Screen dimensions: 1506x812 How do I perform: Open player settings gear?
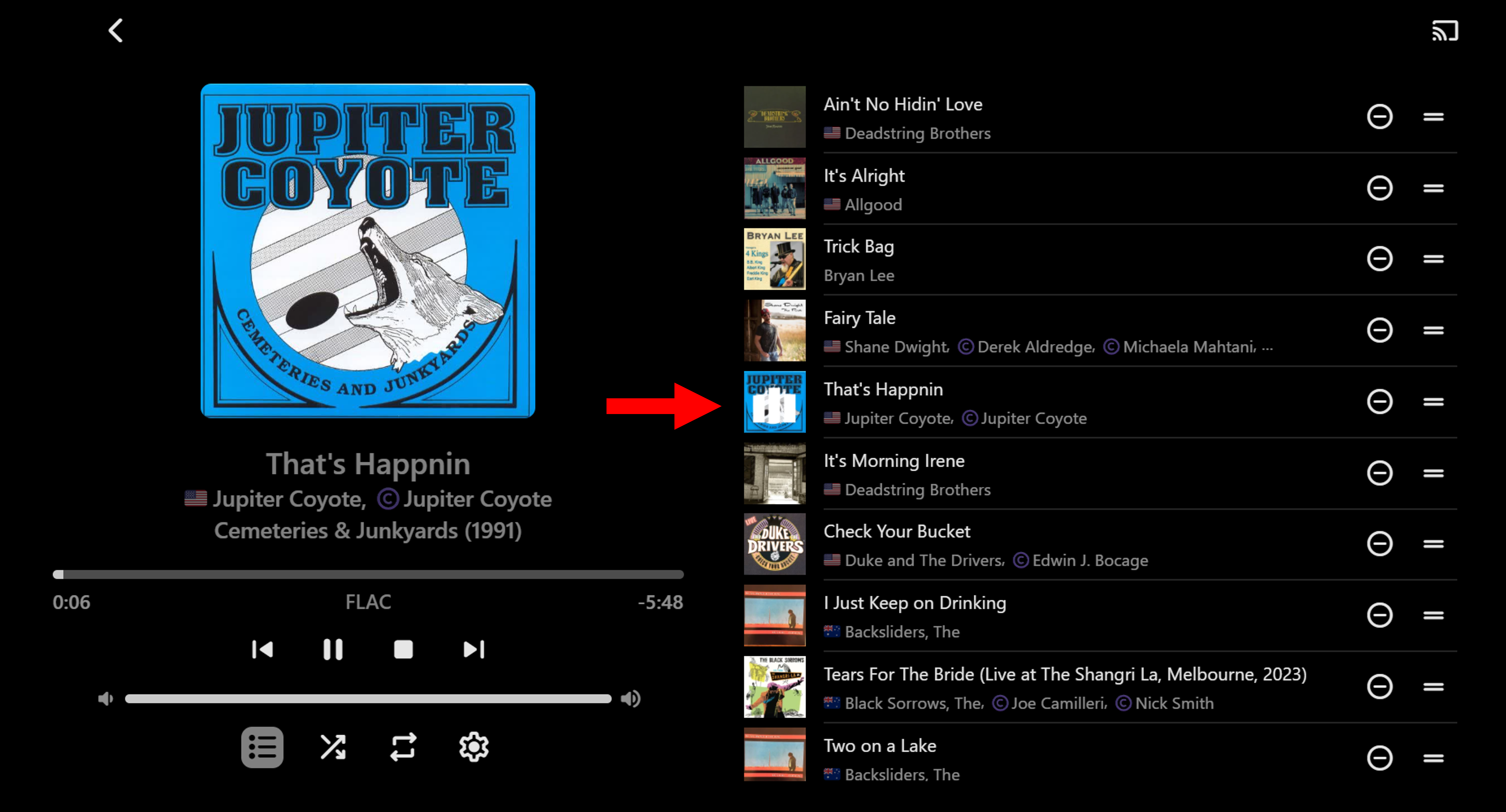tap(474, 747)
